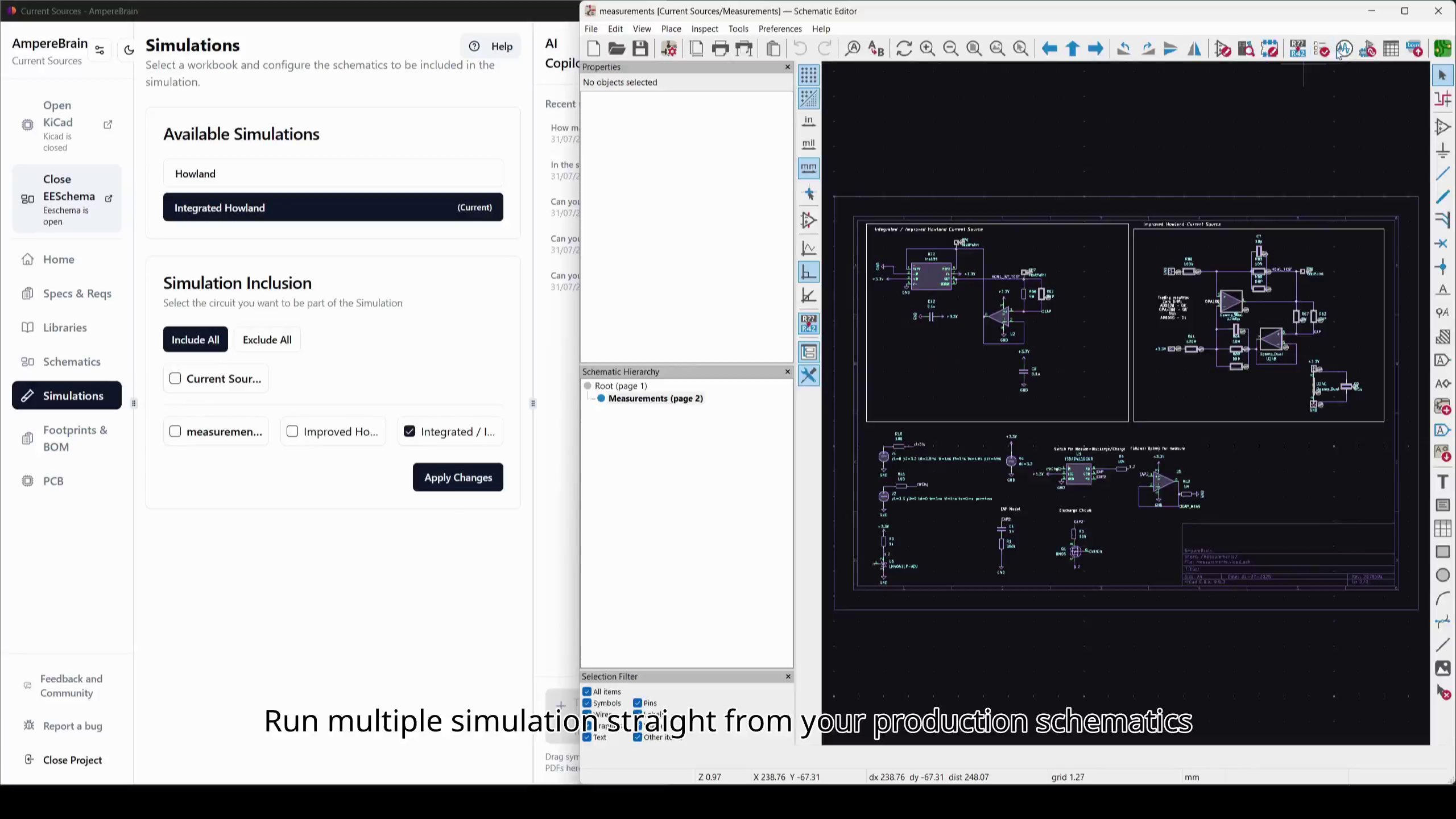Screen dimensions: 1456x819
Task: Select Root (page 1) in Schematic Hierarchy
Action: tap(621, 386)
